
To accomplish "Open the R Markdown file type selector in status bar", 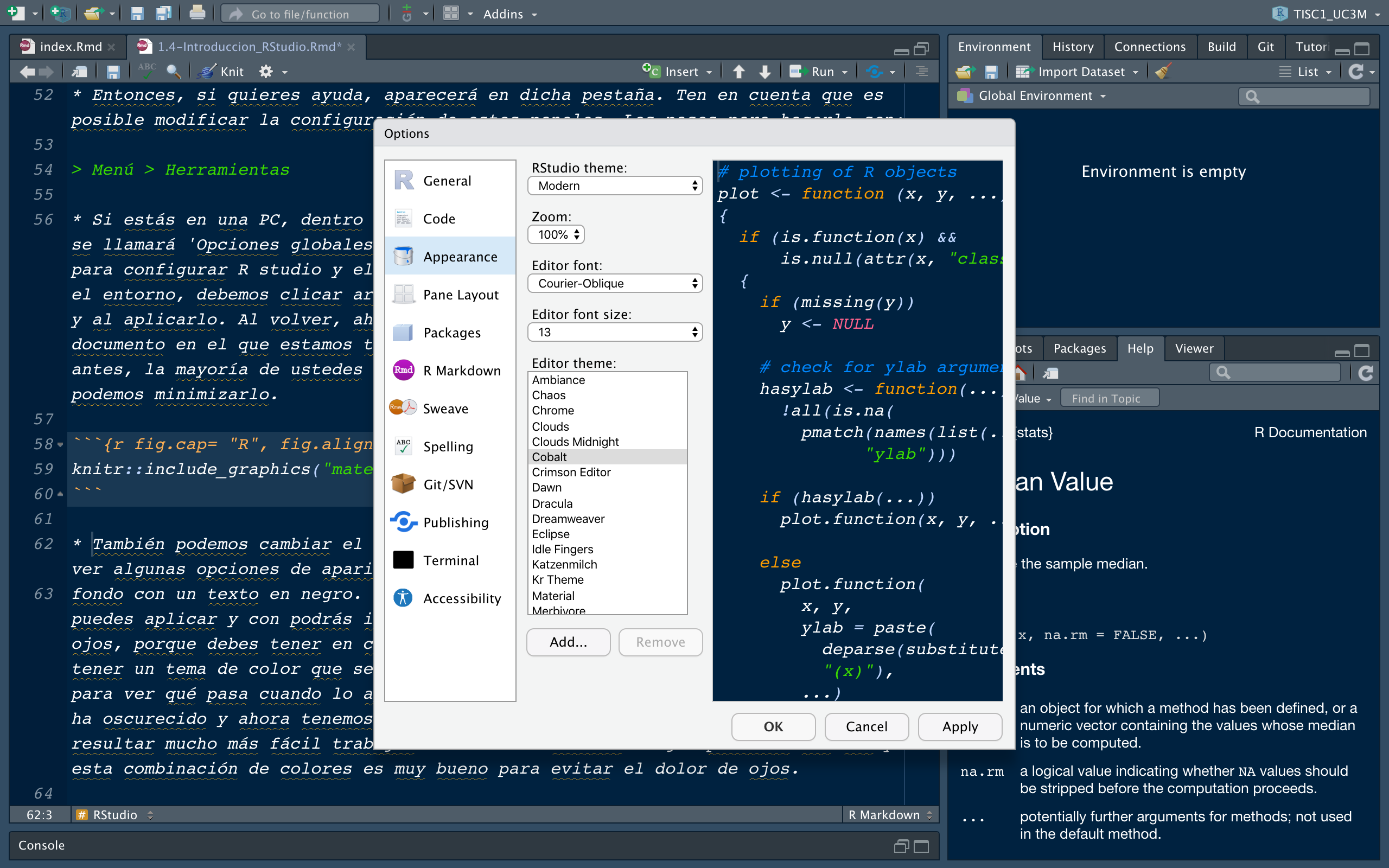I will pyautogui.click(x=890, y=815).
